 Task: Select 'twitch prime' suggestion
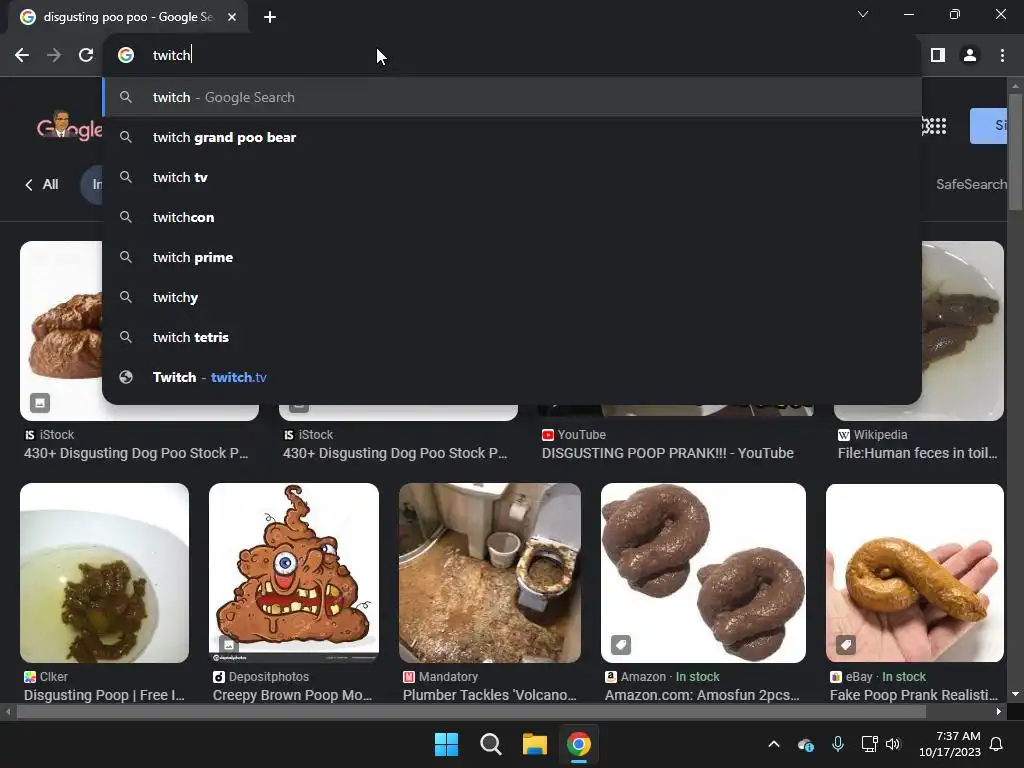(x=512, y=257)
